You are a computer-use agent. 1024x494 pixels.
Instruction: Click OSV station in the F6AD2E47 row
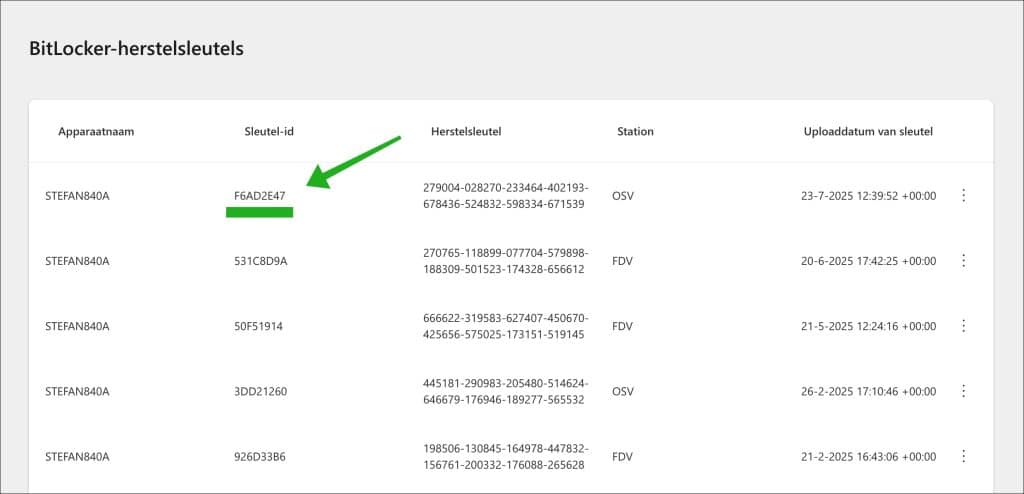click(x=622, y=195)
